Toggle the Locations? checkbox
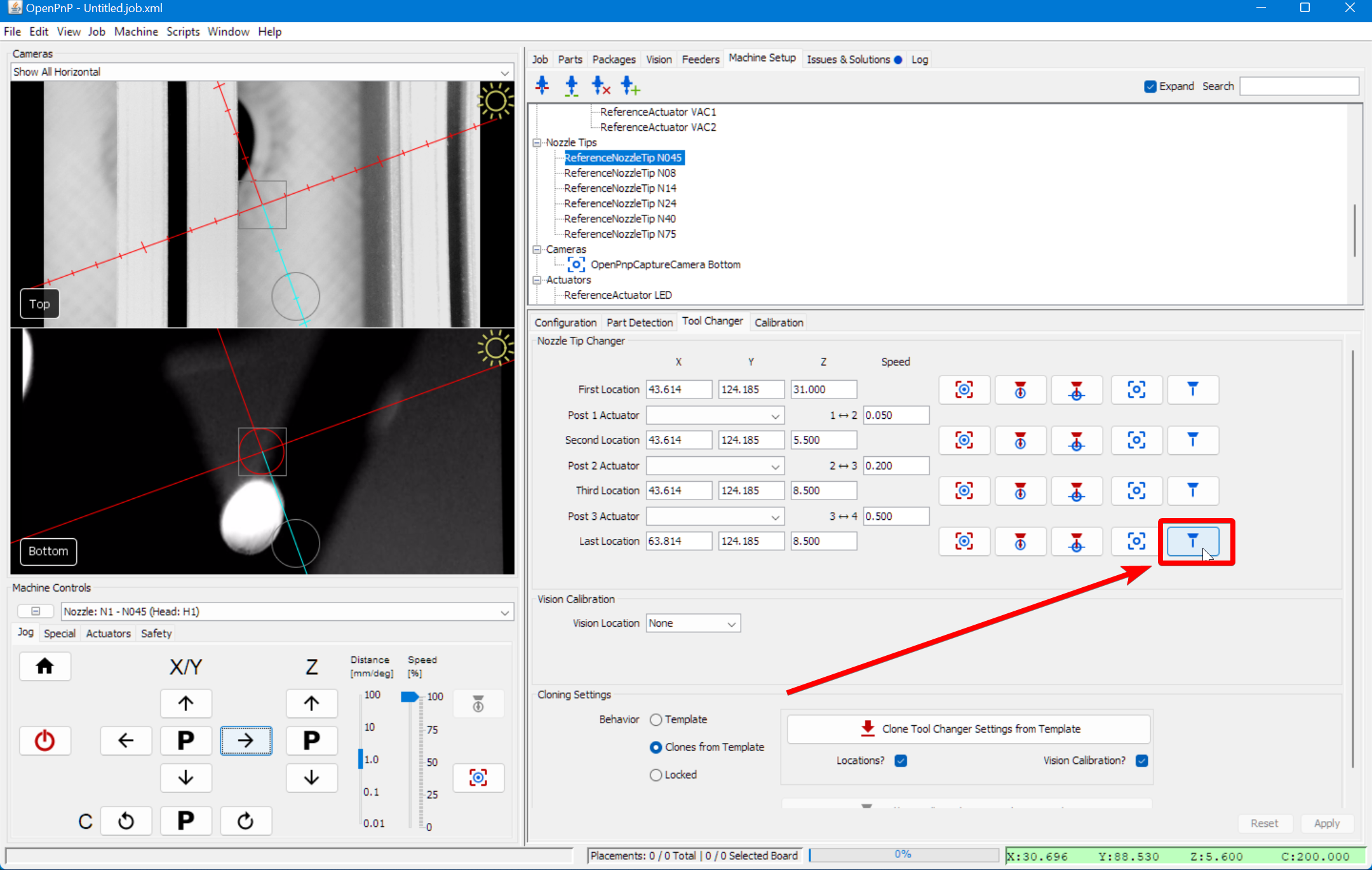1372x870 pixels. 901,761
